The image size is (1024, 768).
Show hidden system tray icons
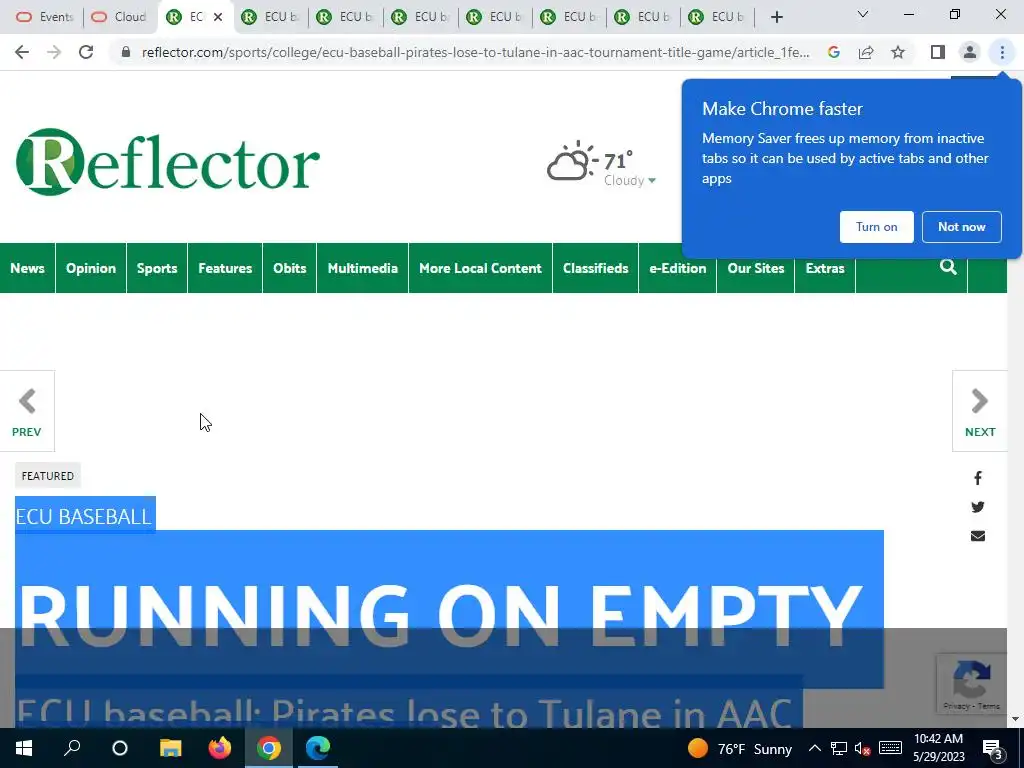814,748
